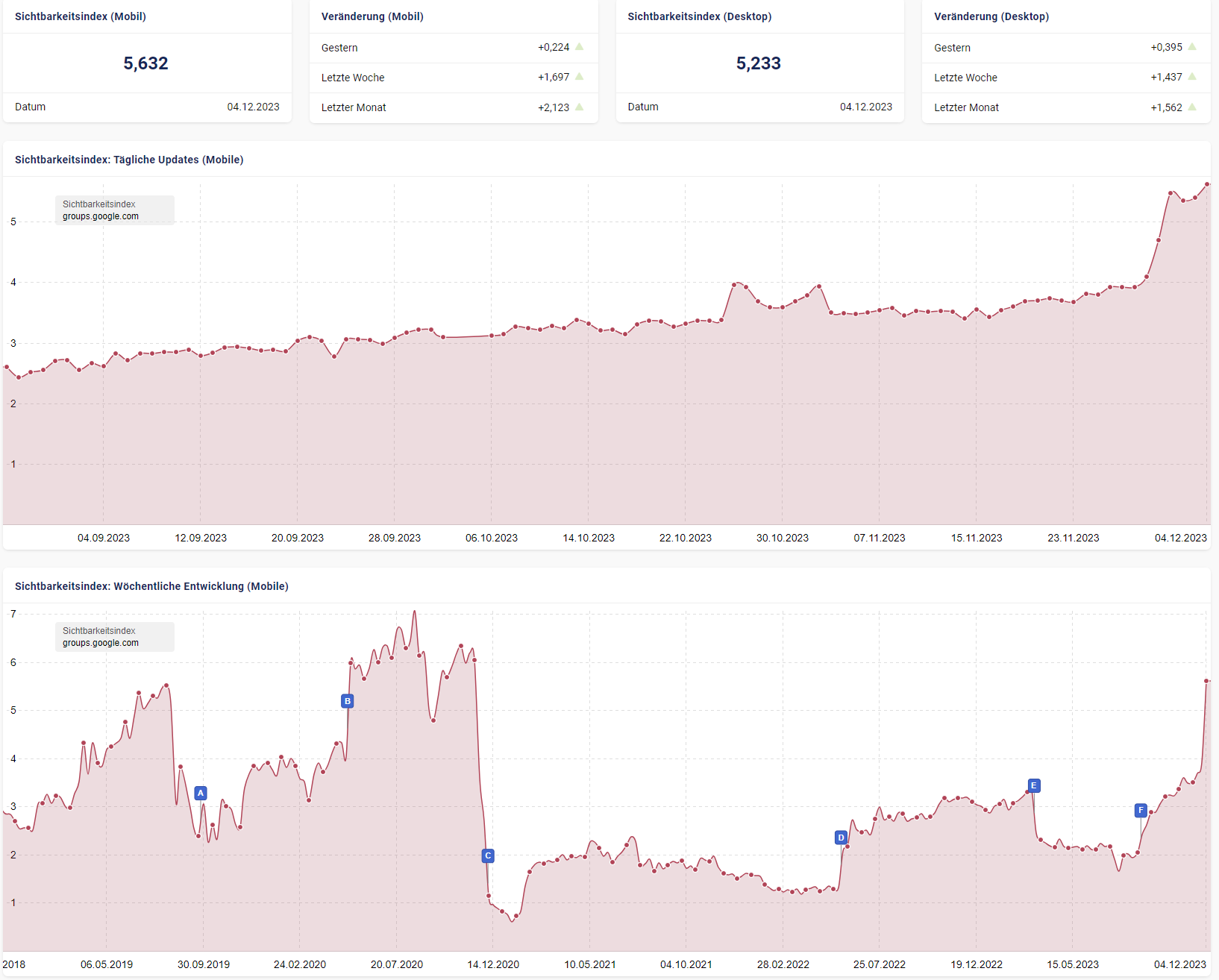The image size is (1219, 980).
Task: Click groups.google.com in the daily chart legend
Action: [100, 216]
